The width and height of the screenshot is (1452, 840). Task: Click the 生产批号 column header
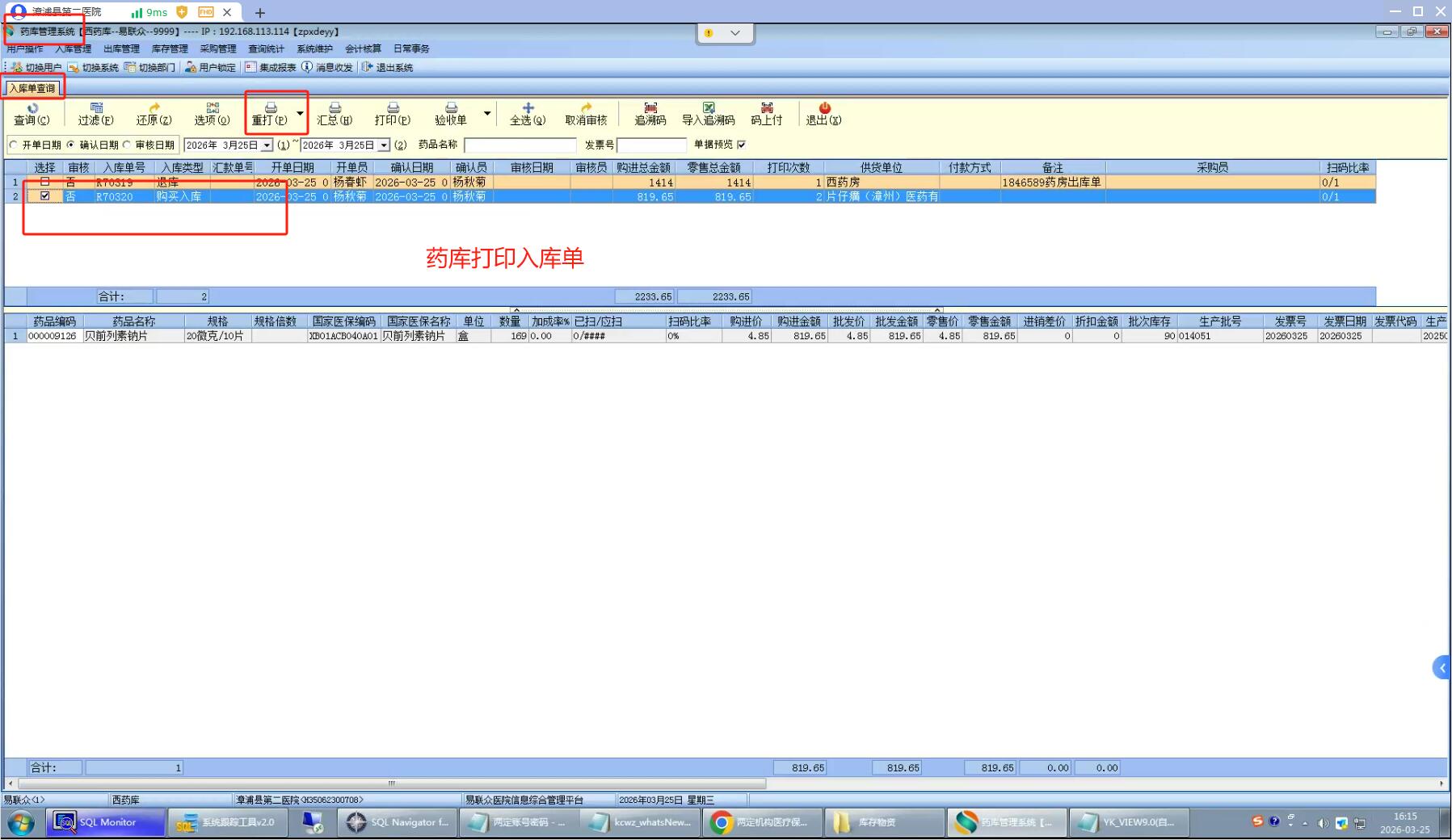tap(1220, 321)
